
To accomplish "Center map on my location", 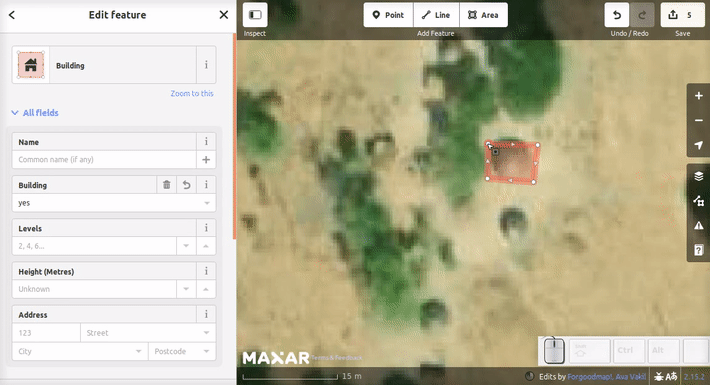I will point(698,145).
